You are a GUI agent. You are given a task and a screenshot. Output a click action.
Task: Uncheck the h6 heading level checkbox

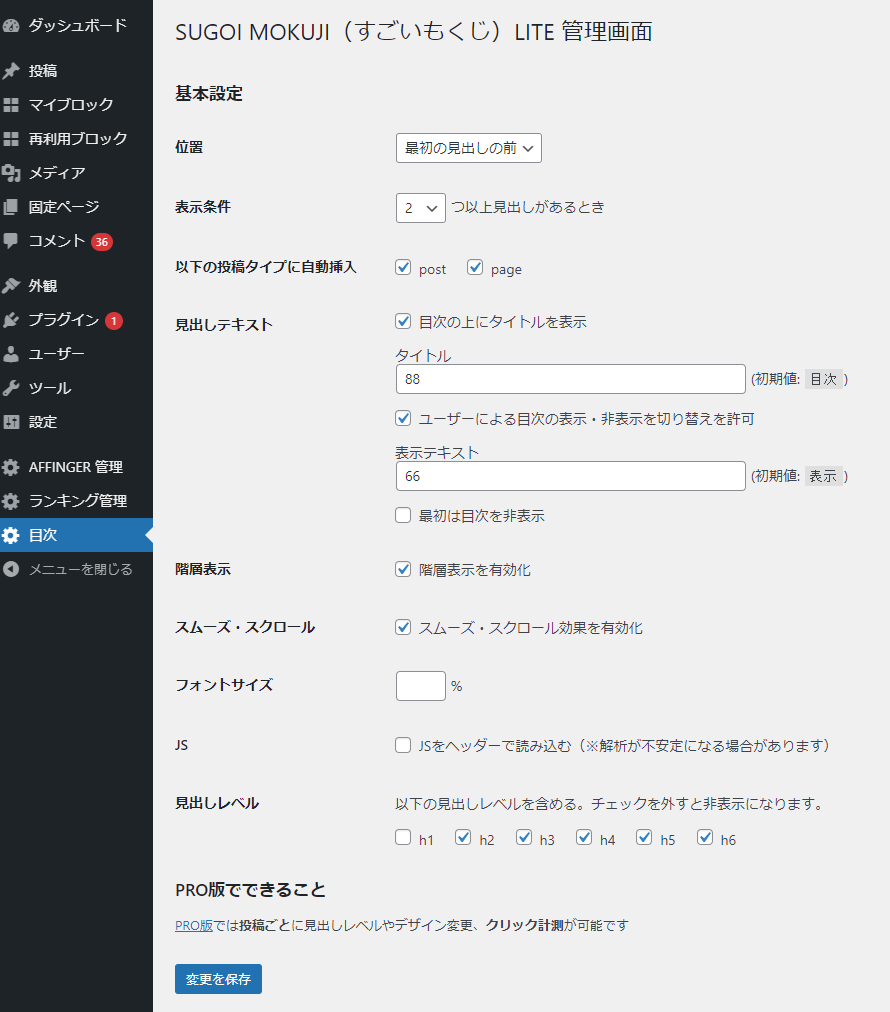point(705,838)
